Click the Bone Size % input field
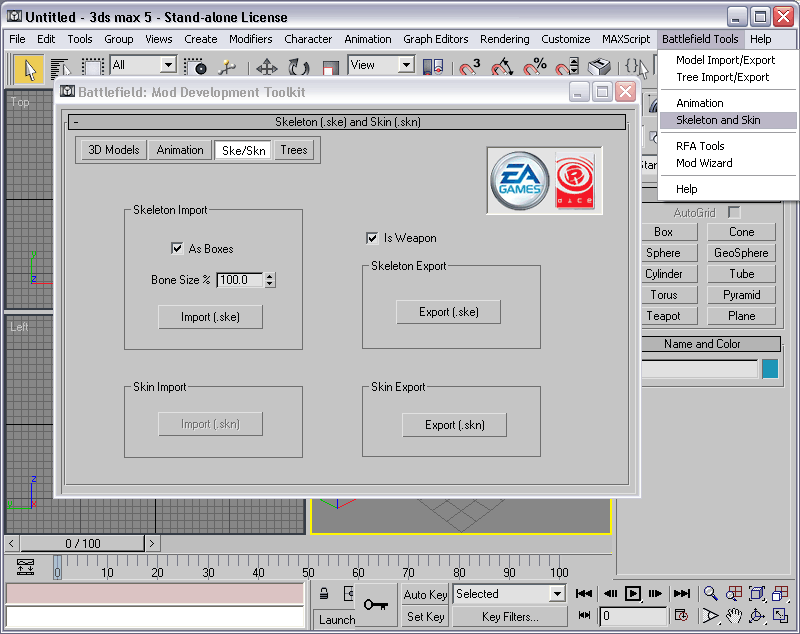The height and width of the screenshot is (634, 800). pos(240,280)
